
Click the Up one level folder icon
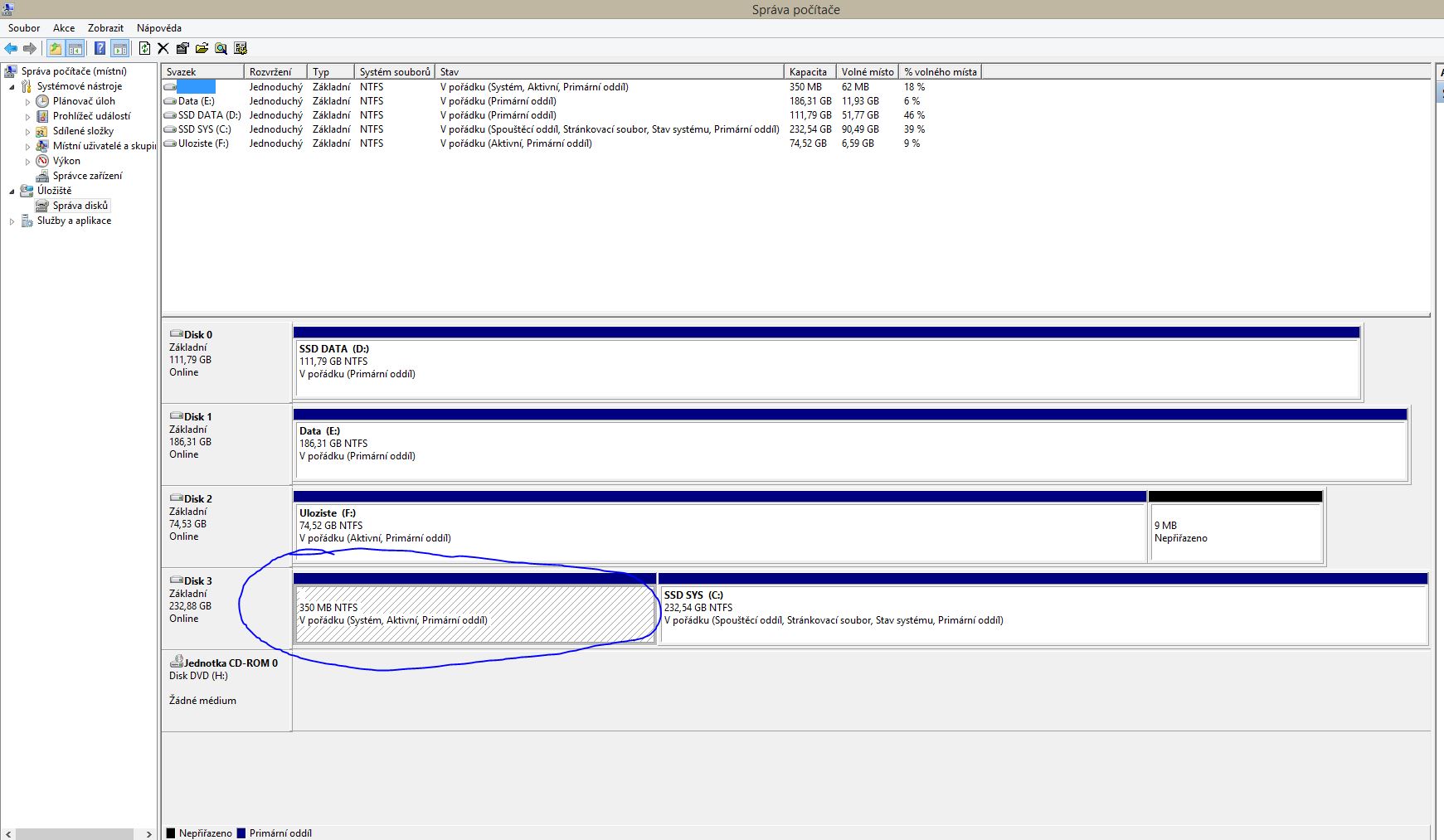coord(56,49)
